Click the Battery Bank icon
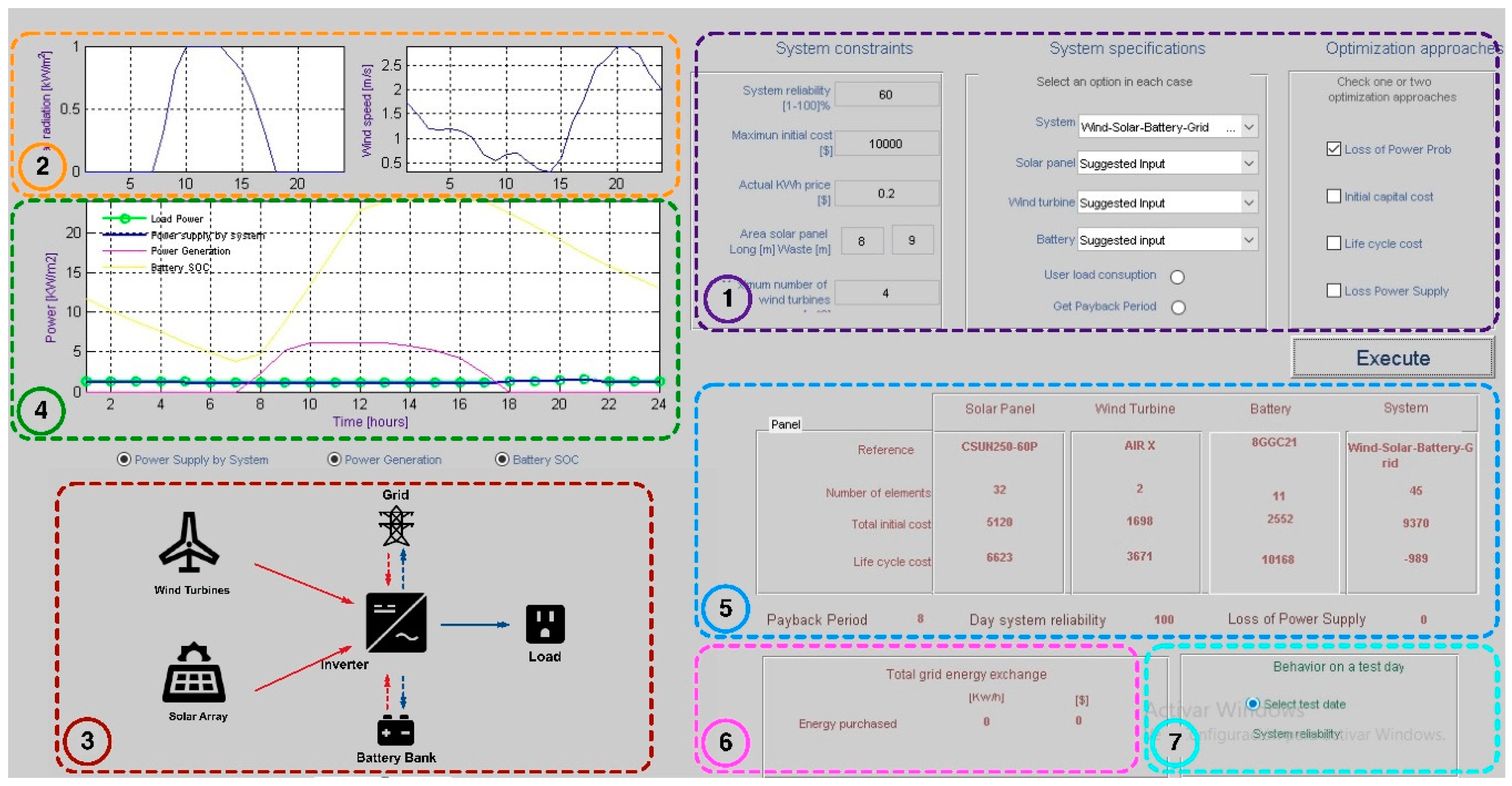Viewport: 1512px width, 786px height. pyautogui.click(x=396, y=731)
